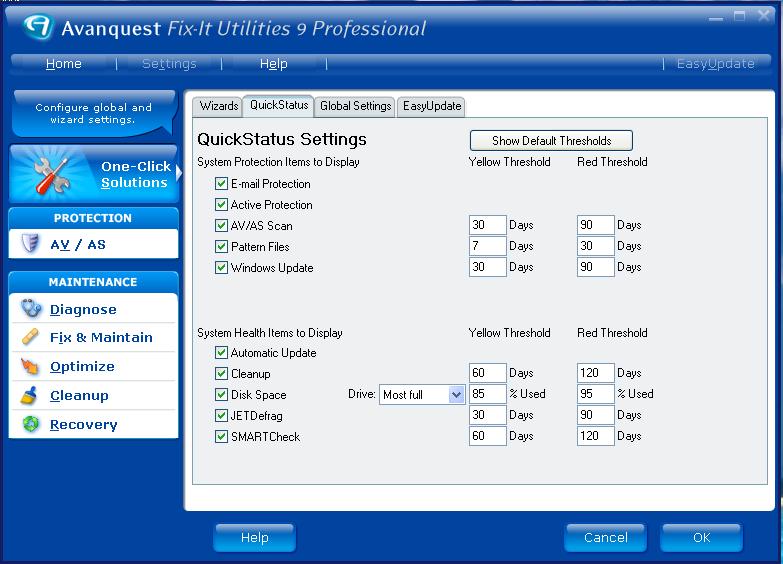Viewport: 783px width, 564px height.
Task: Click EasyUpdate in the top bar
Action: tap(715, 63)
